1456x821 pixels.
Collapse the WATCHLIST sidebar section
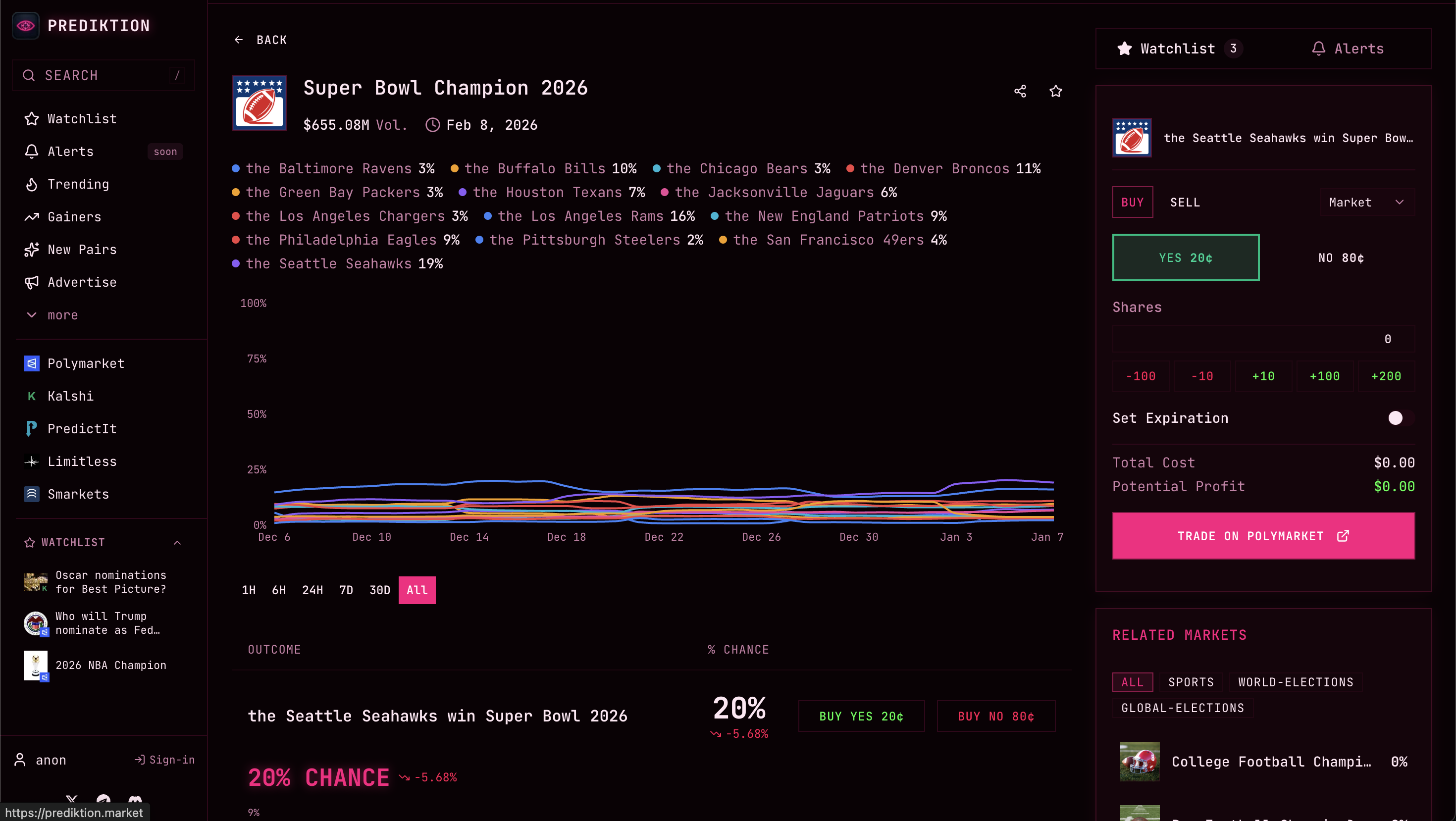(x=177, y=542)
